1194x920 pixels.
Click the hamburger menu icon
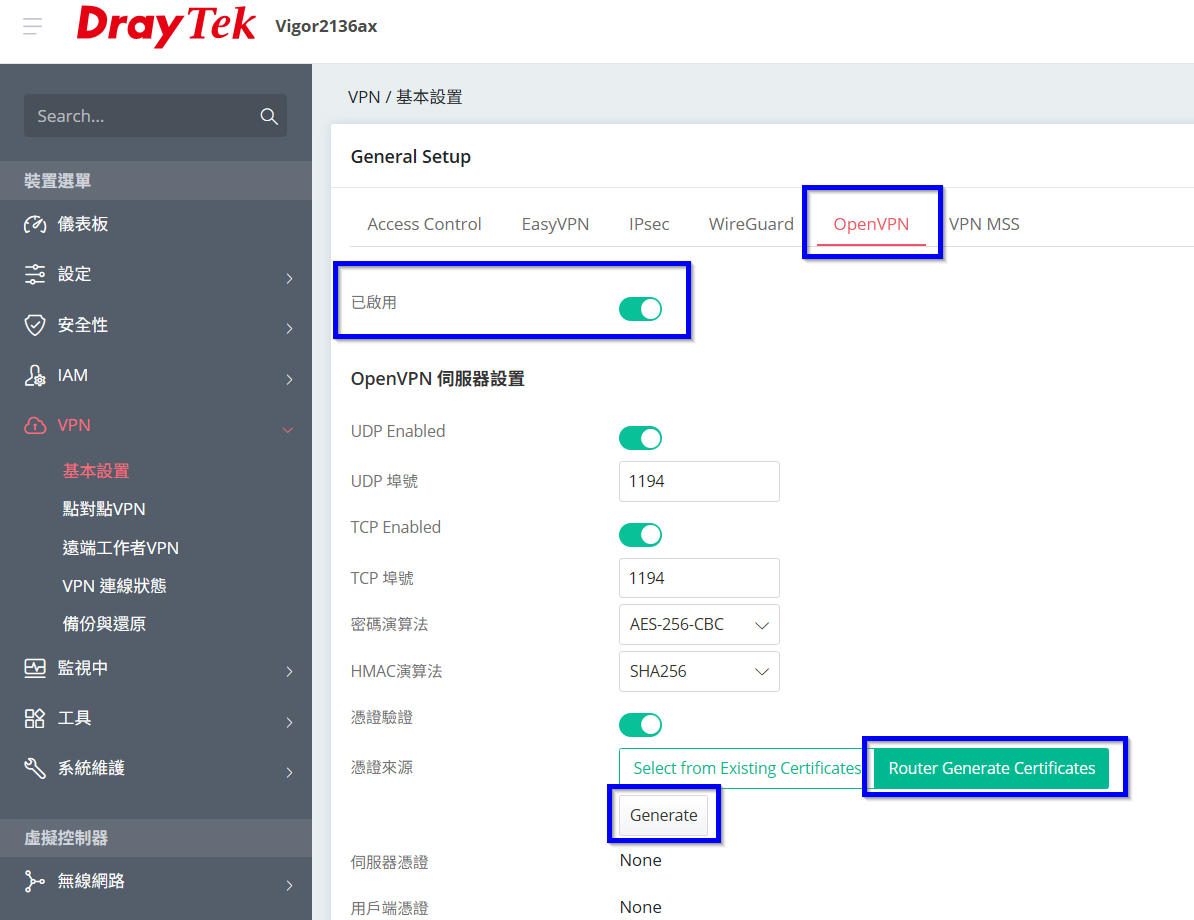pyautogui.click(x=33, y=26)
